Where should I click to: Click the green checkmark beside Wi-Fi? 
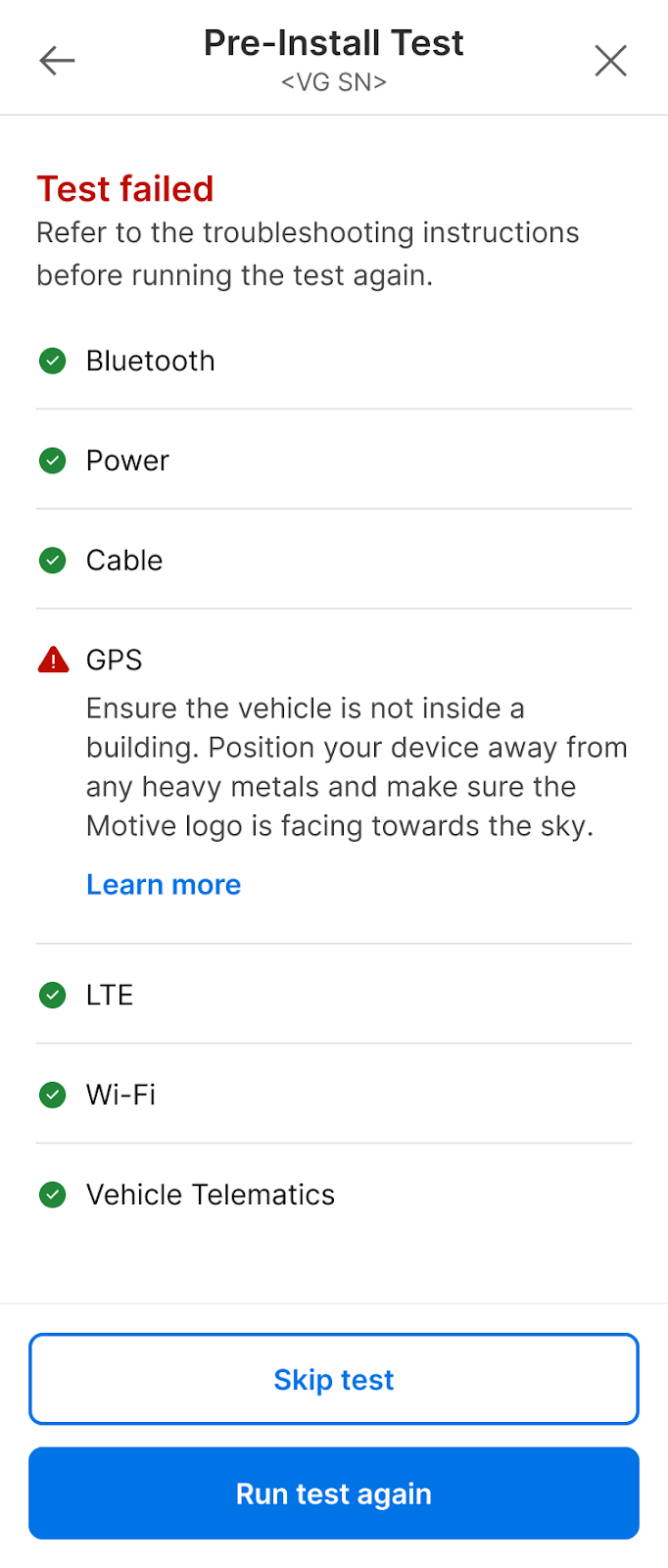53,1095
